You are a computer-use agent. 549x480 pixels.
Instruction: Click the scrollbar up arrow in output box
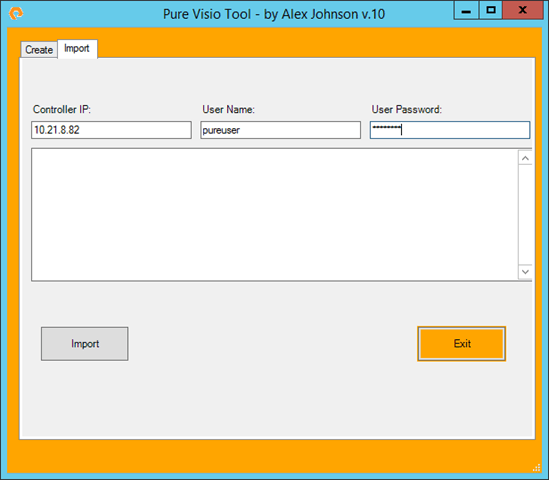click(x=525, y=158)
